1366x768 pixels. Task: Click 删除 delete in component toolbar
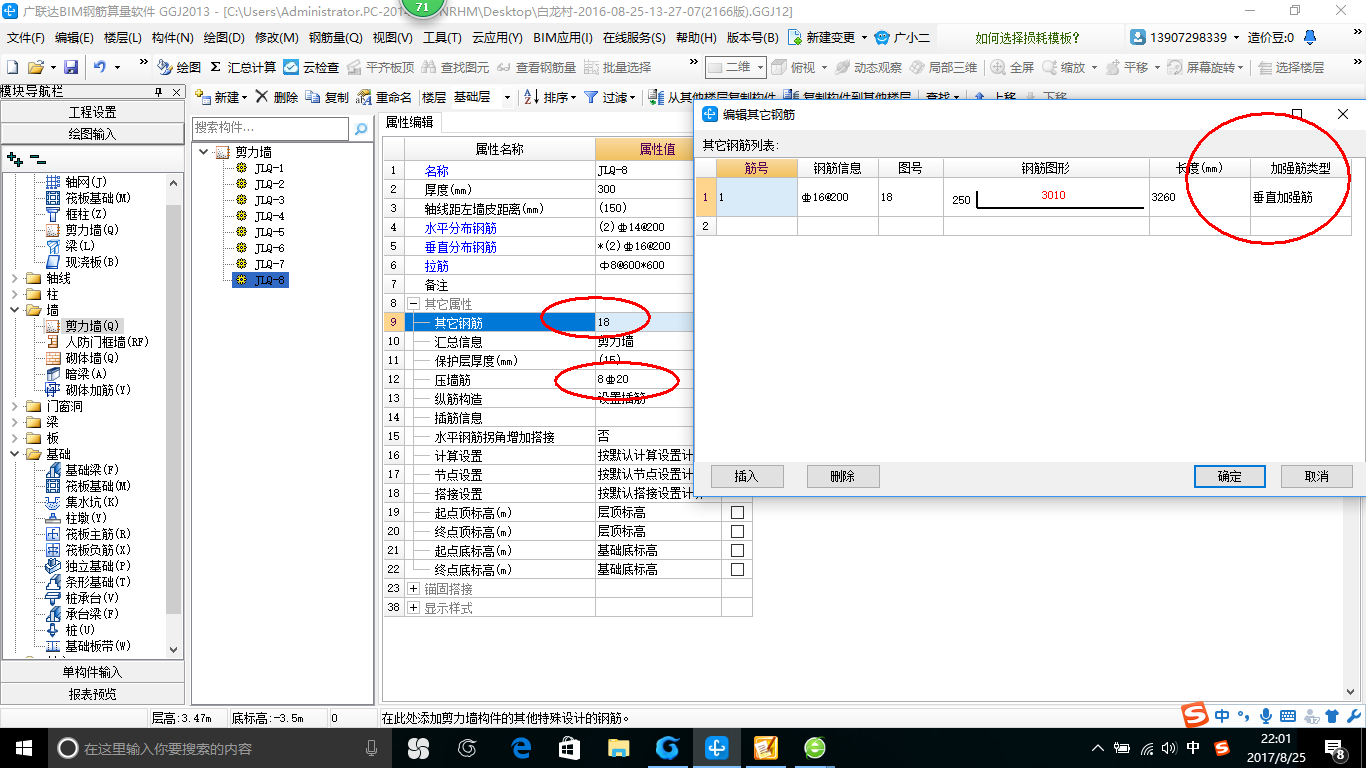click(277, 97)
